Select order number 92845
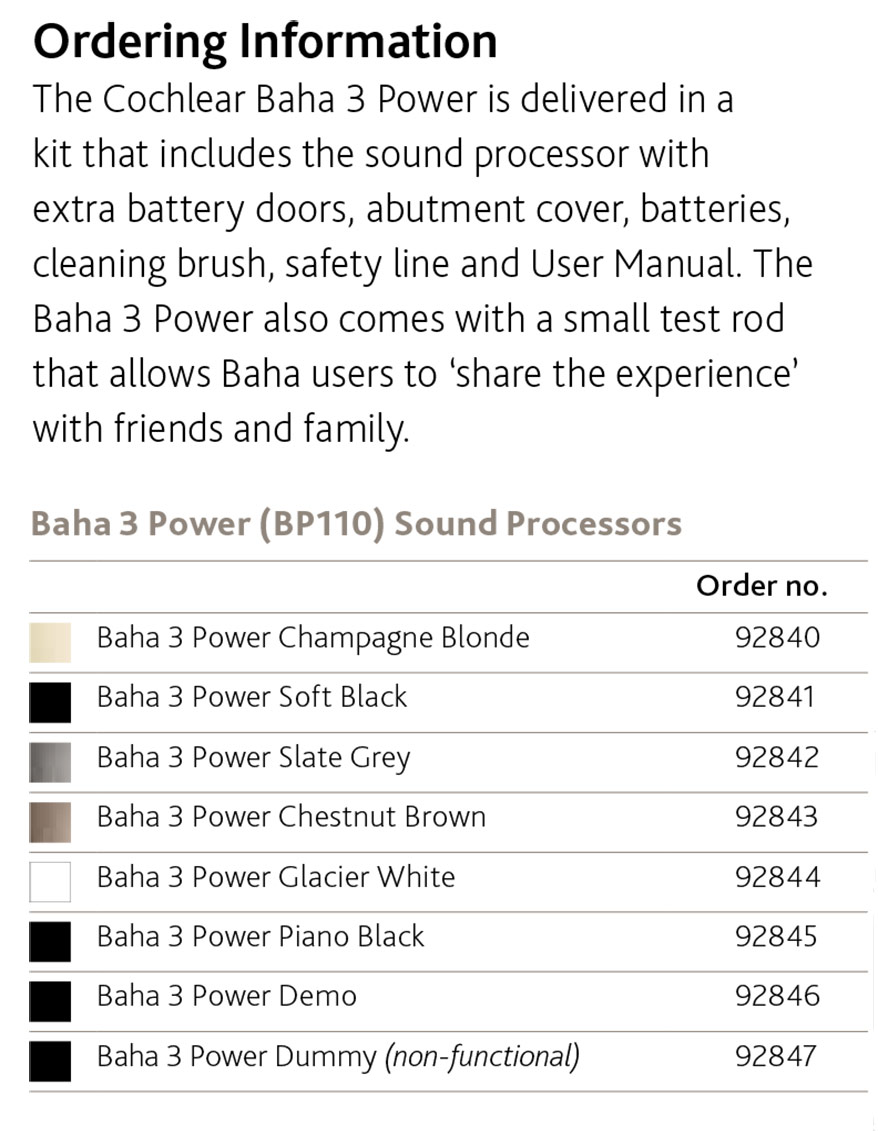This screenshot has height=1131, width=878. coord(777,936)
